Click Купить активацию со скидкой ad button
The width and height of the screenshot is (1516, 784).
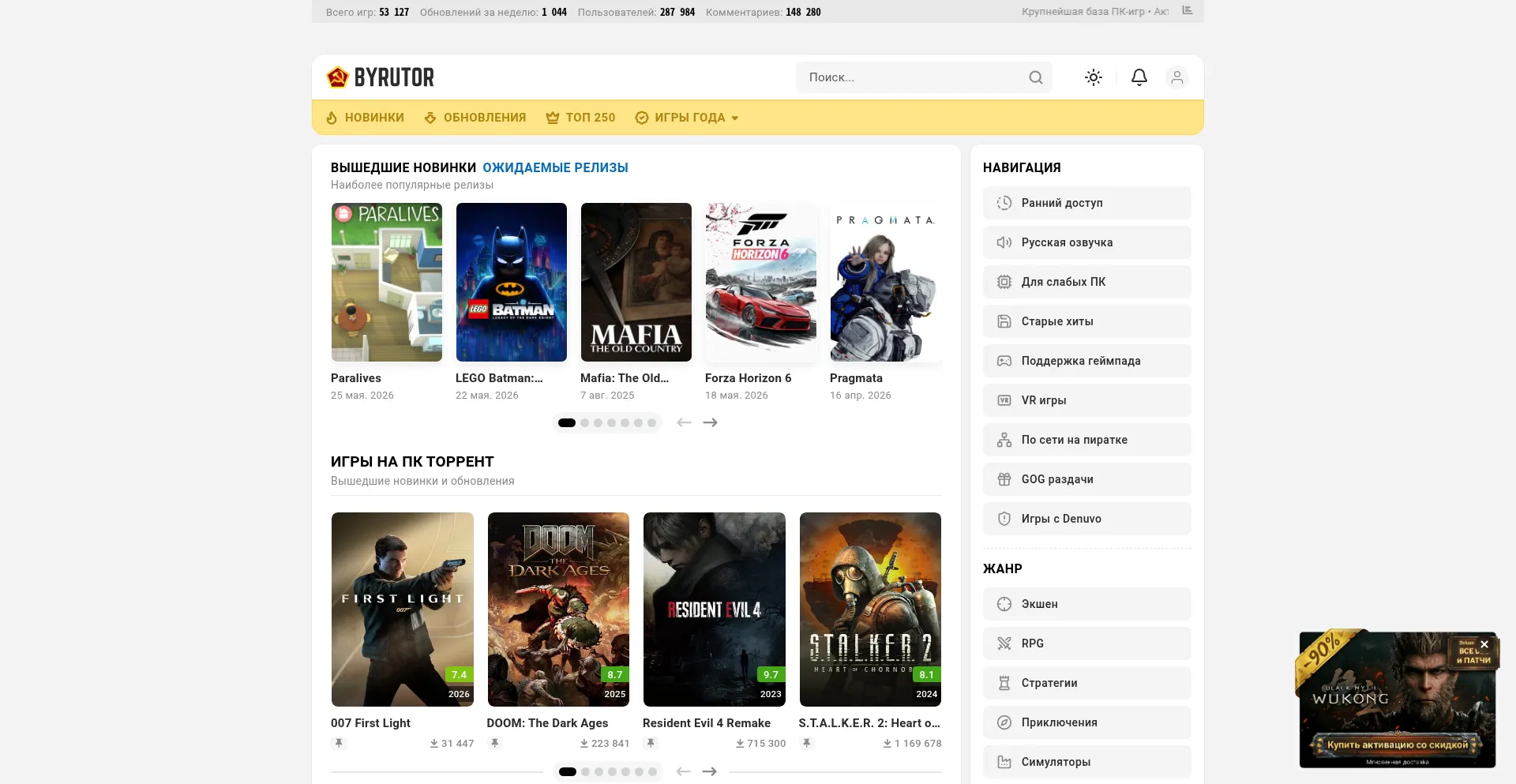[x=1398, y=745]
